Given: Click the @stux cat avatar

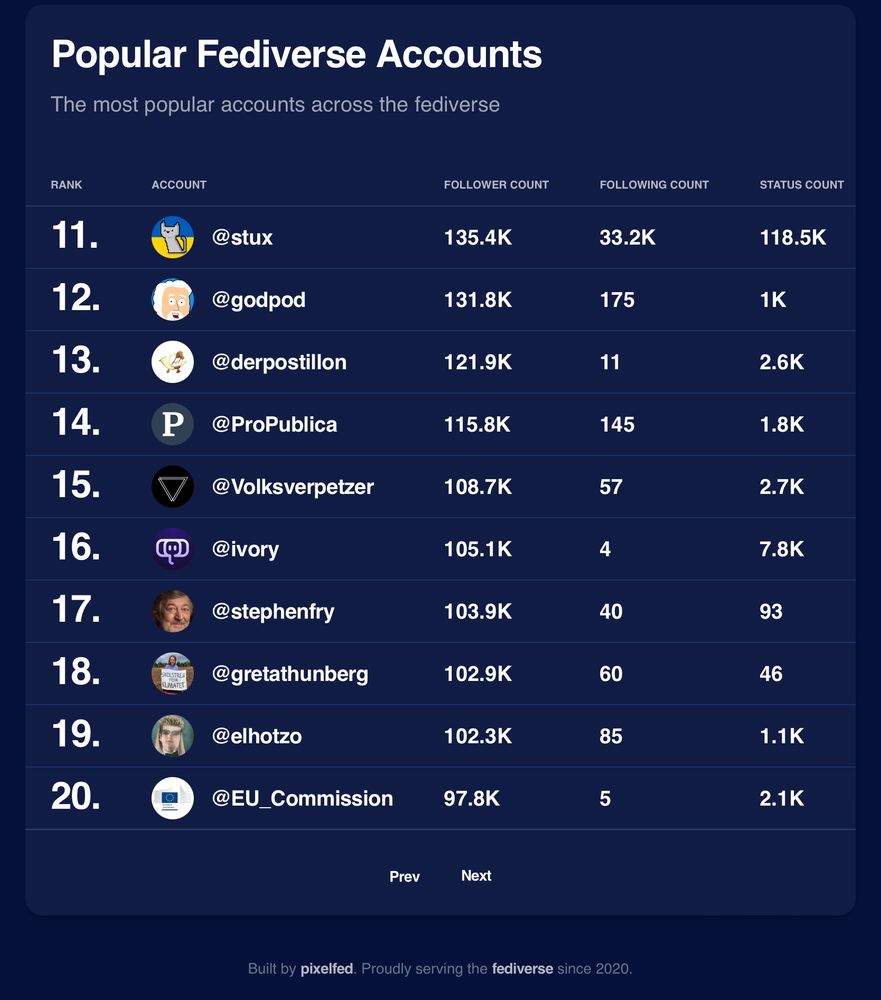Looking at the screenshot, I should (172, 237).
